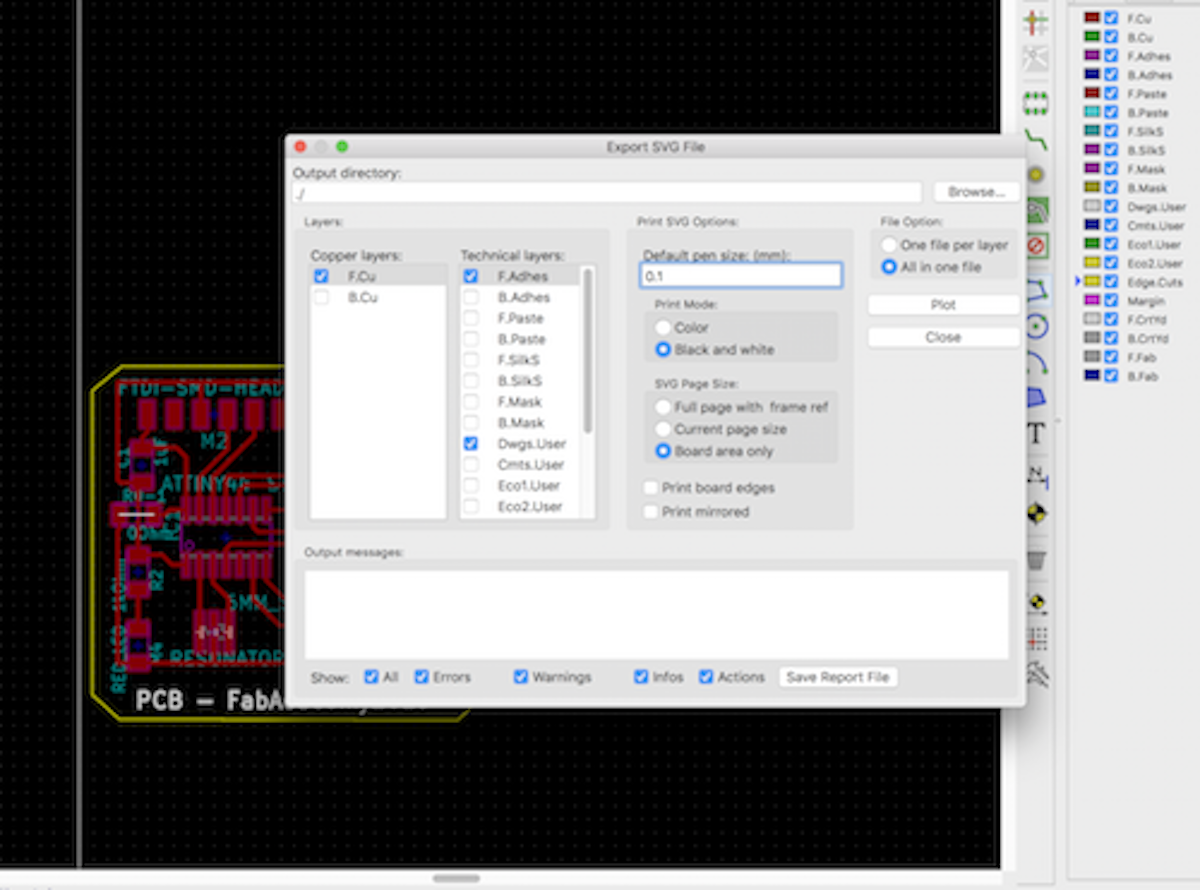
Task: Uncheck Dwgs.User in Technical layers list
Action: 470,443
